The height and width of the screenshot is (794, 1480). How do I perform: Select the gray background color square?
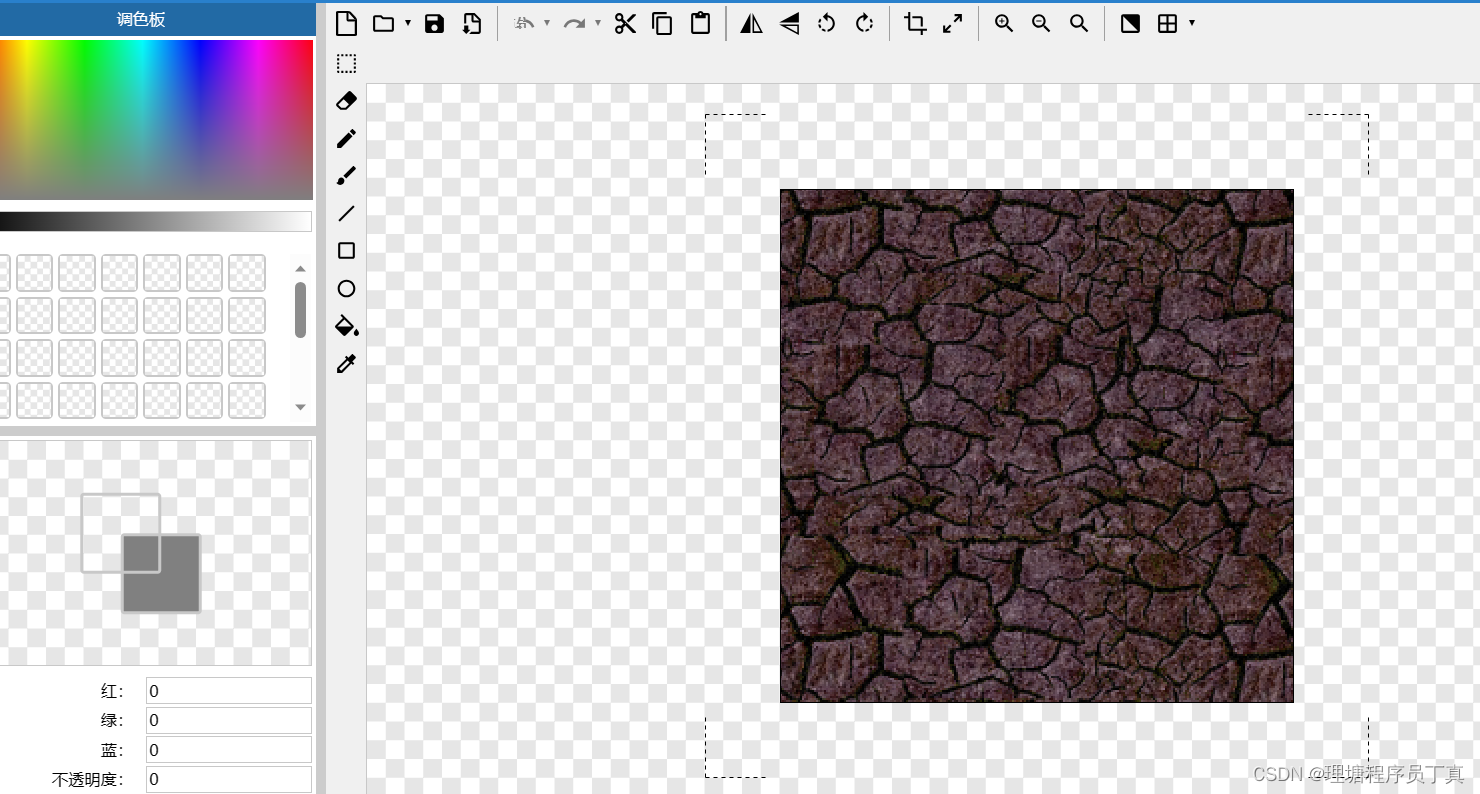tap(162, 573)
